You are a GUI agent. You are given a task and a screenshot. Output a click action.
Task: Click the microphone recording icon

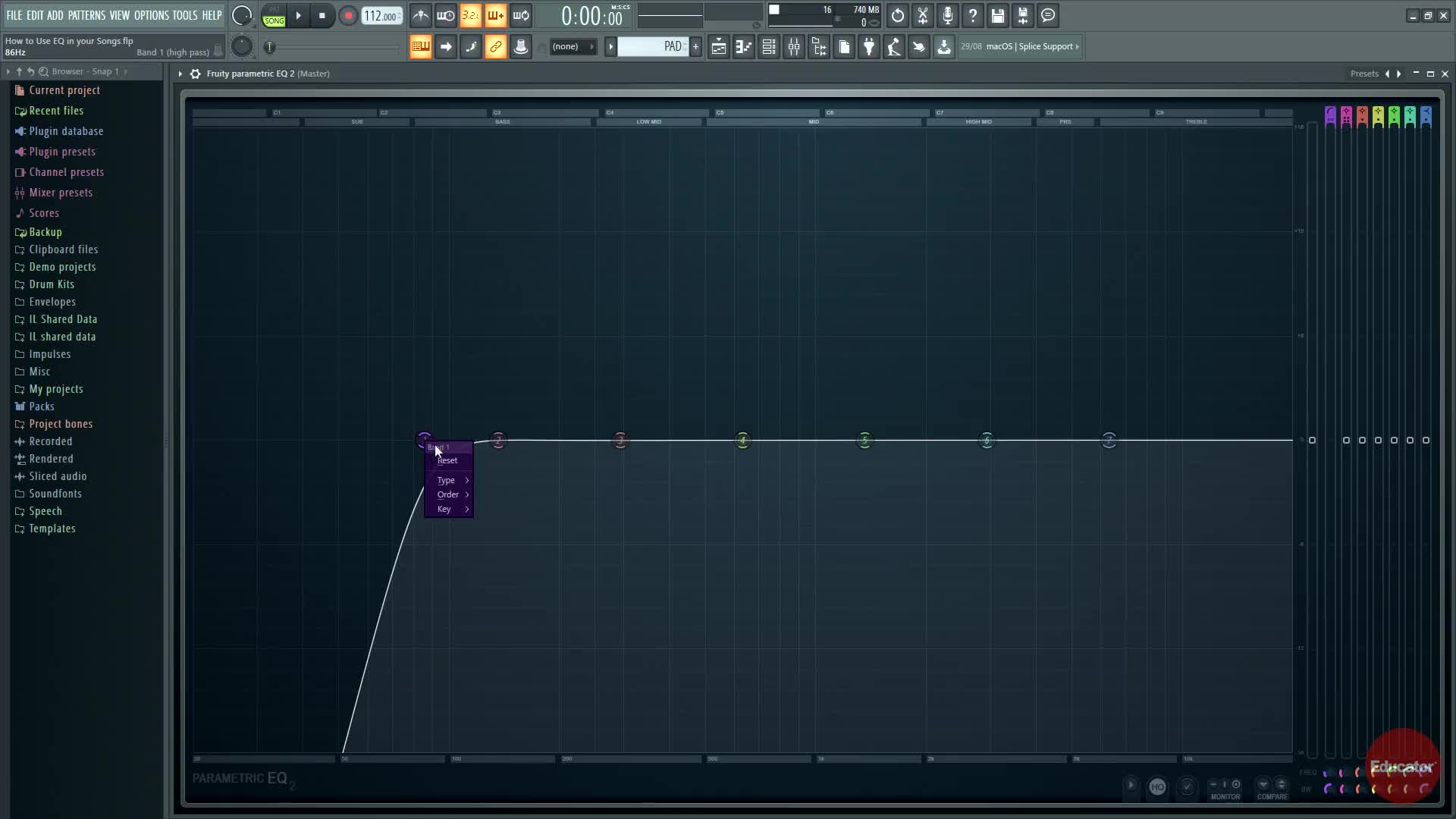(x=948, y=15)
